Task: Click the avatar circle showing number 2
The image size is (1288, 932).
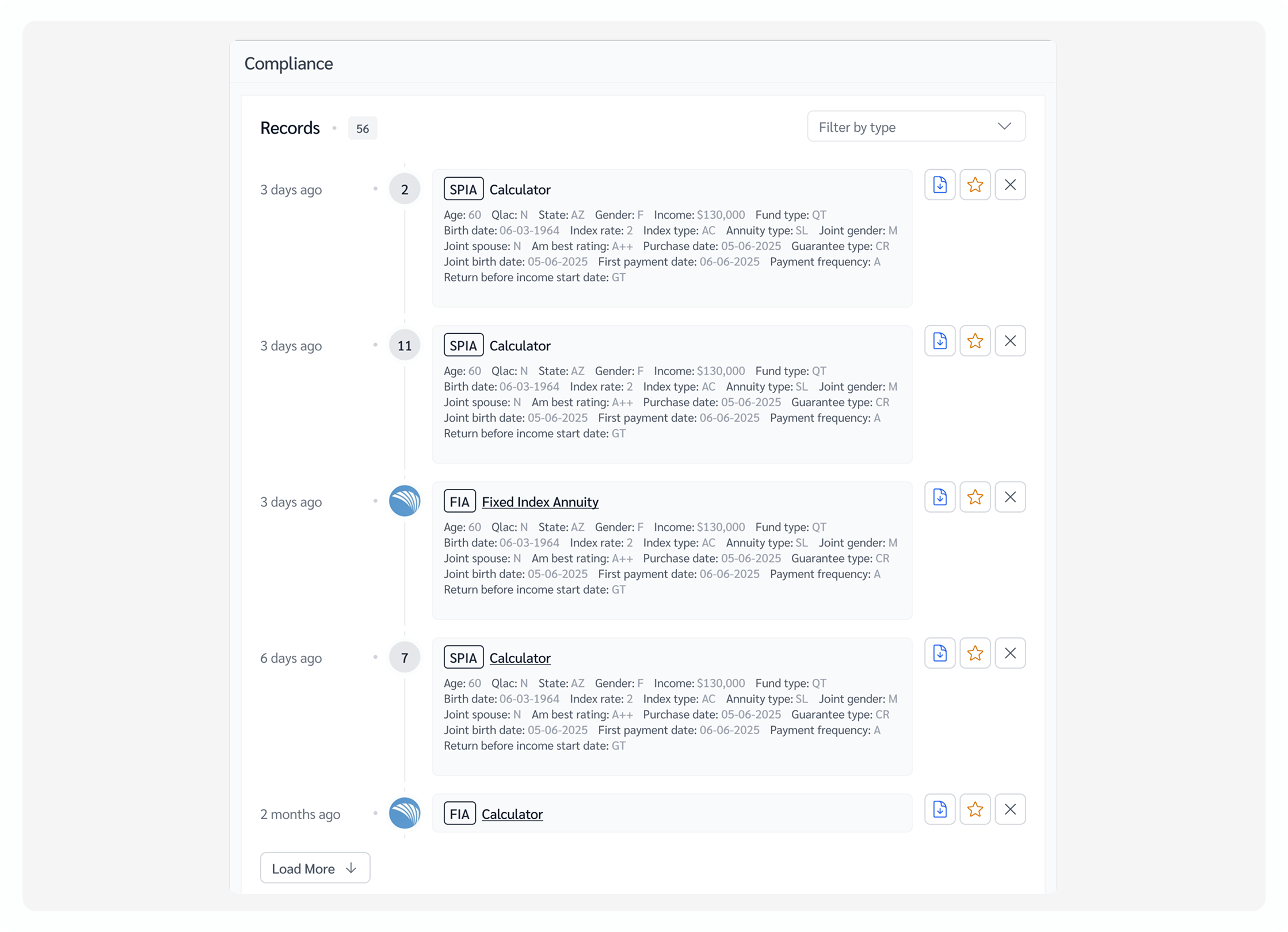Action: tap(404, 189)
